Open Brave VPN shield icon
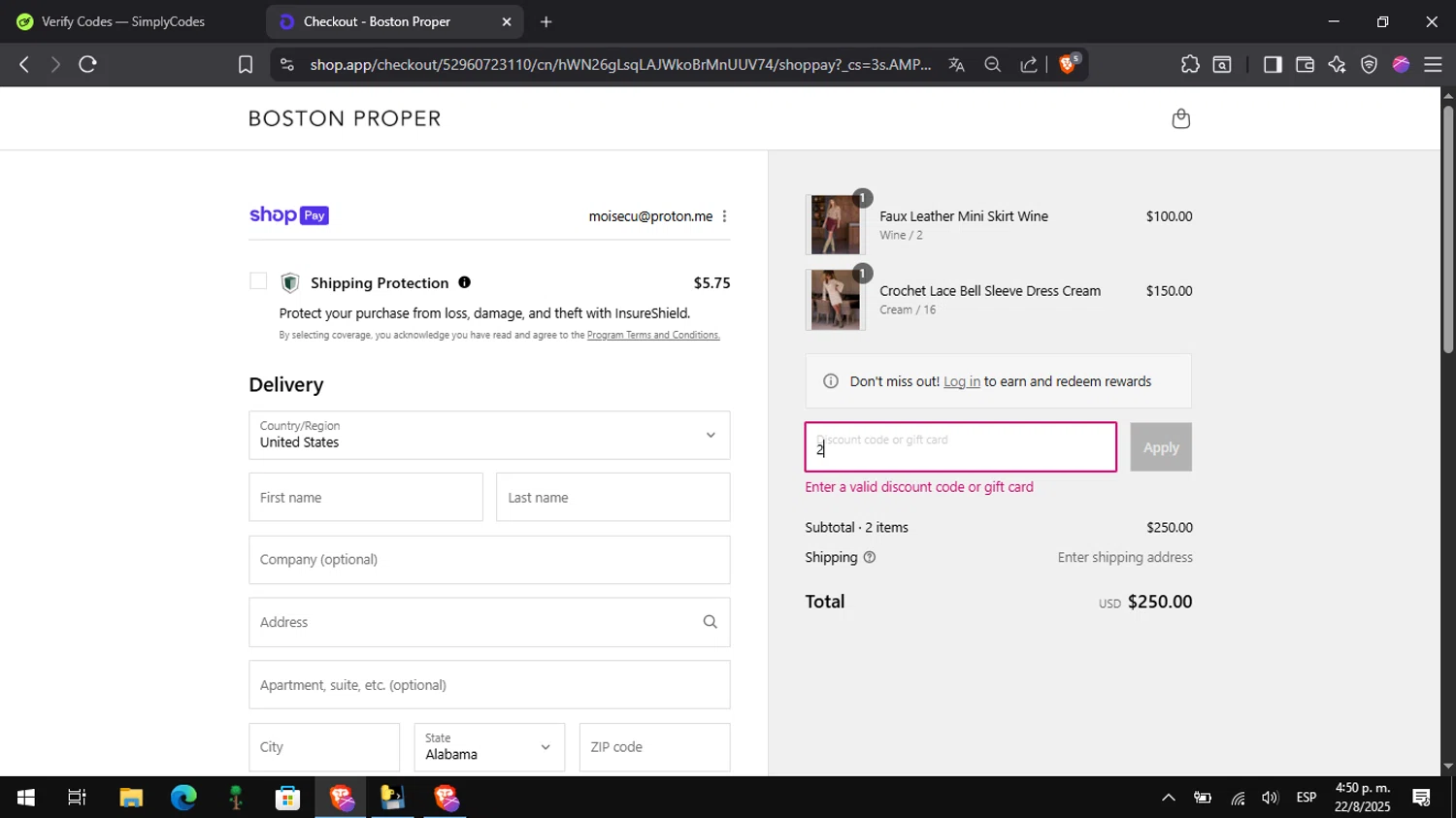Viewport: 1456px width, 818px height. pos(1369,64)
